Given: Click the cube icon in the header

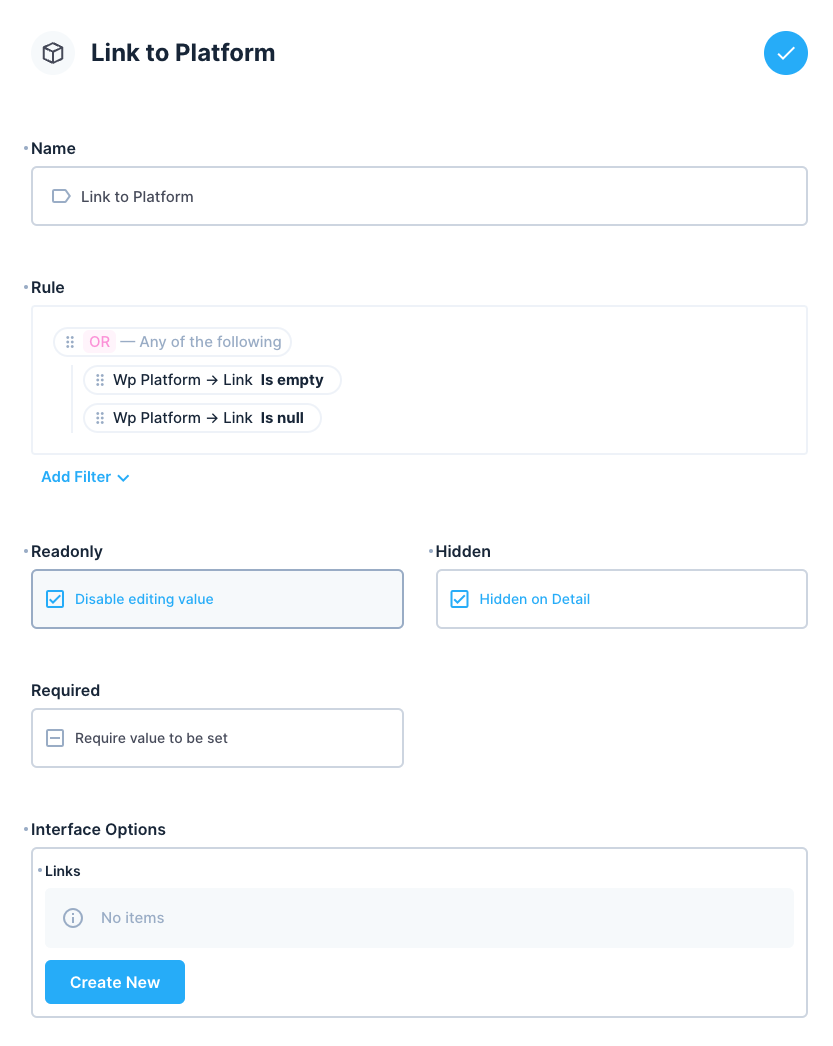Looking at the screenshot, I should point(52,53).
